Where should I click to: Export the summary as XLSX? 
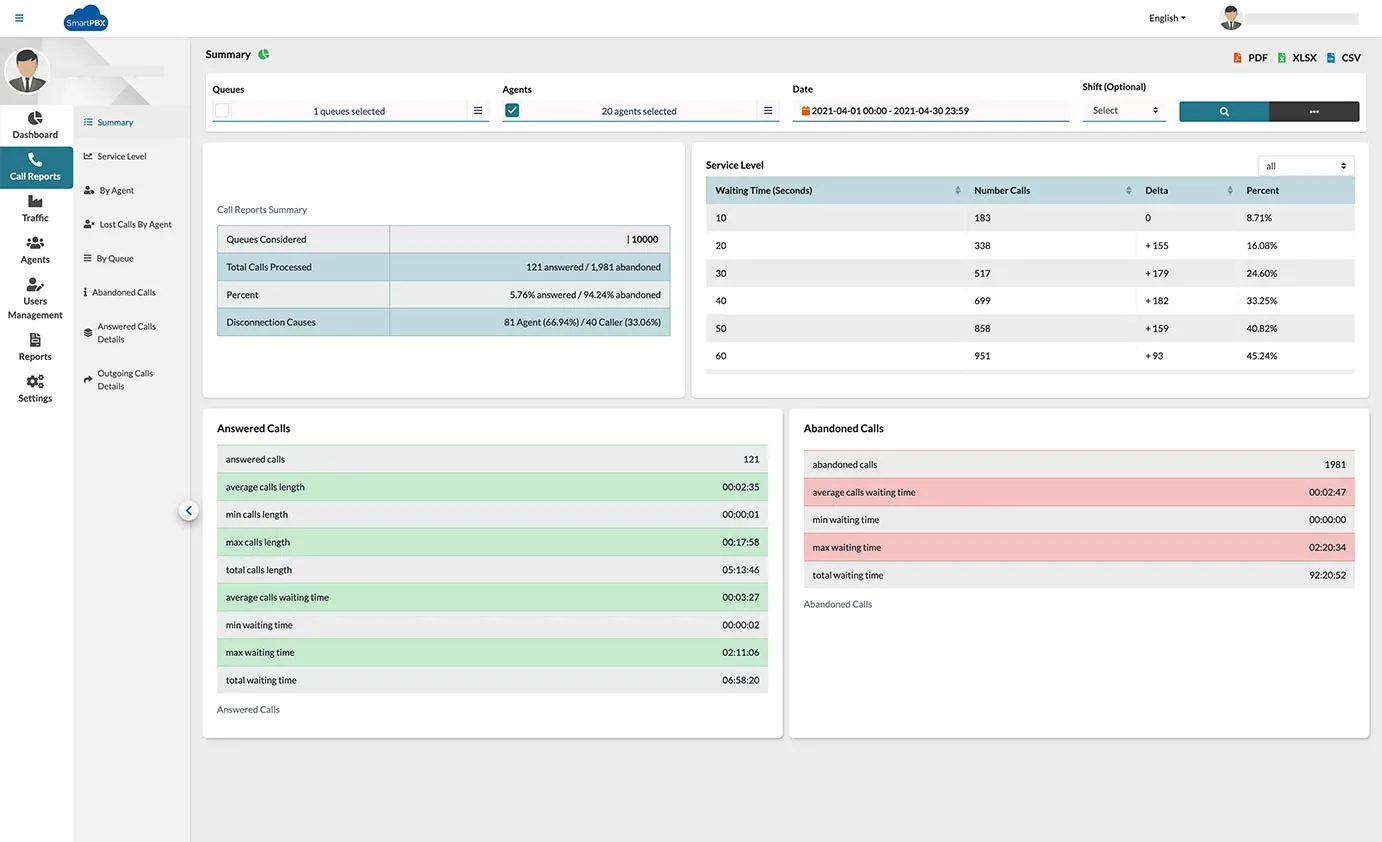point(1297,58)
